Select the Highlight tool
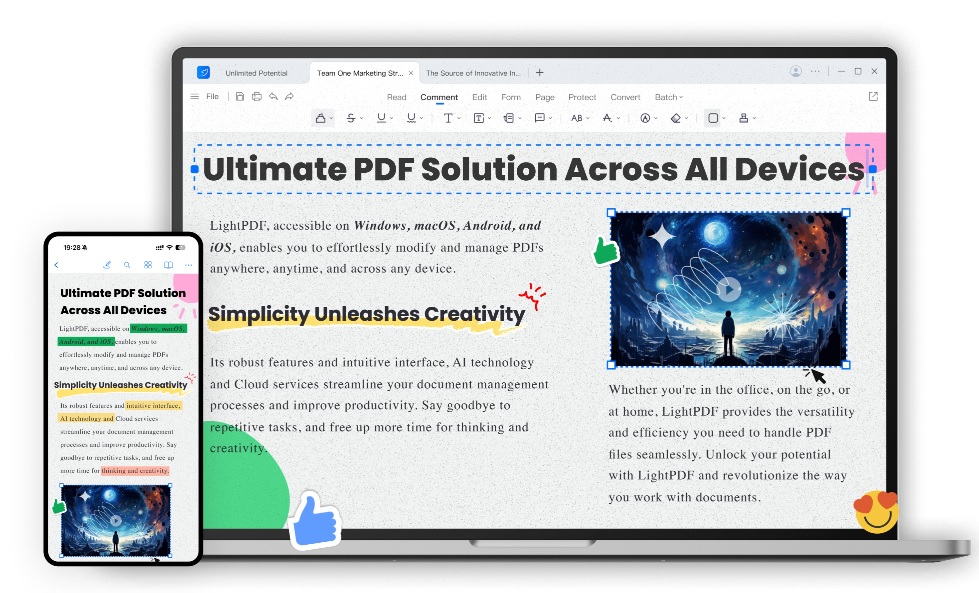 [x=320, y=118]
